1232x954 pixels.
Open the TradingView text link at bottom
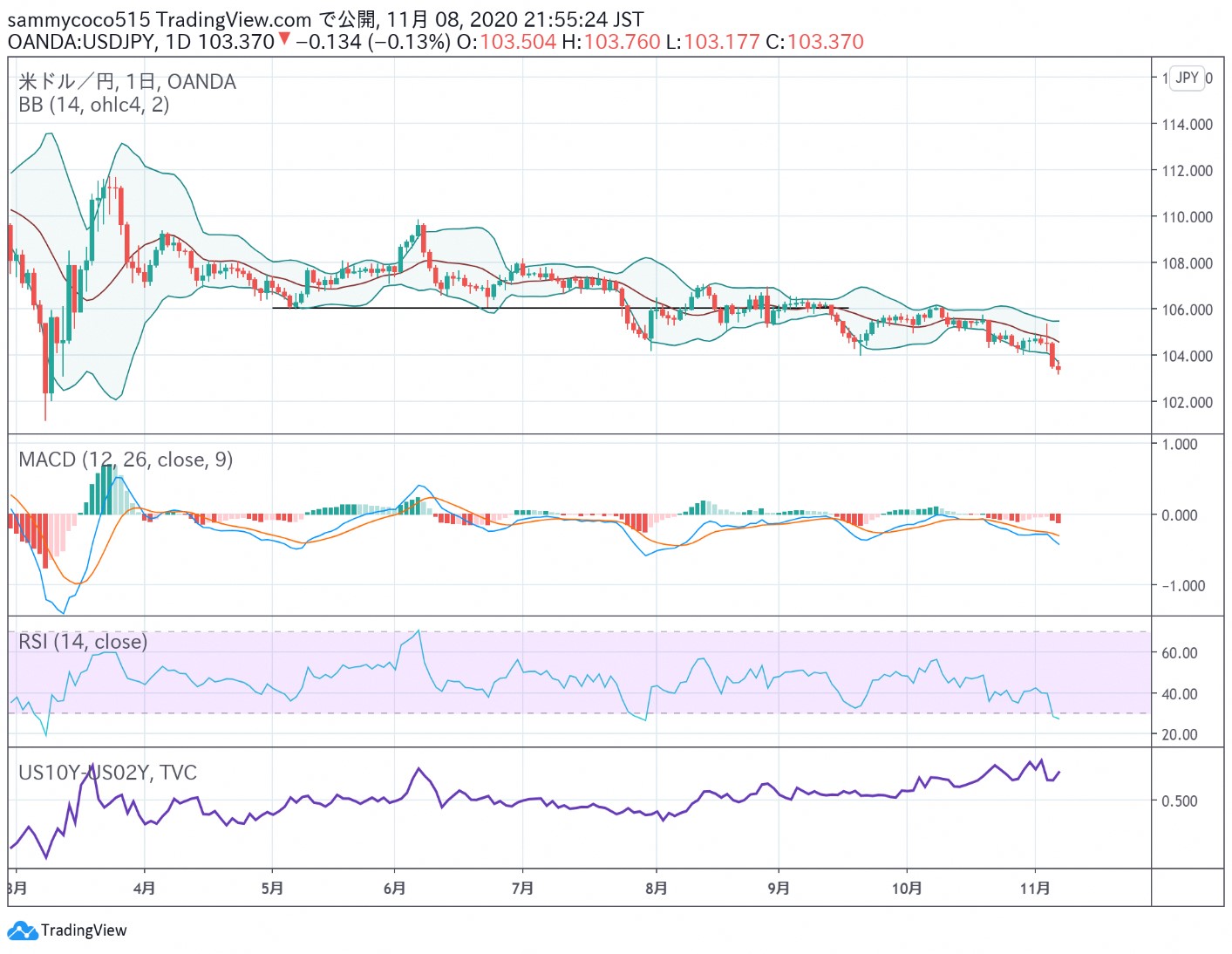tap(84, 930)
